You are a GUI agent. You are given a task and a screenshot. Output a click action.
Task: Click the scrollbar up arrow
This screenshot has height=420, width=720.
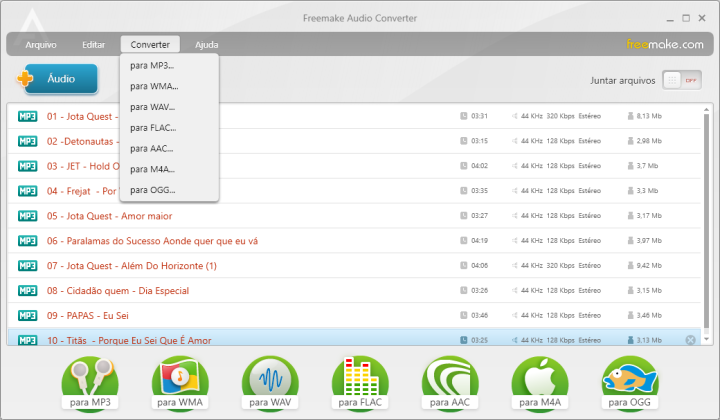click(x=707, y=110)
